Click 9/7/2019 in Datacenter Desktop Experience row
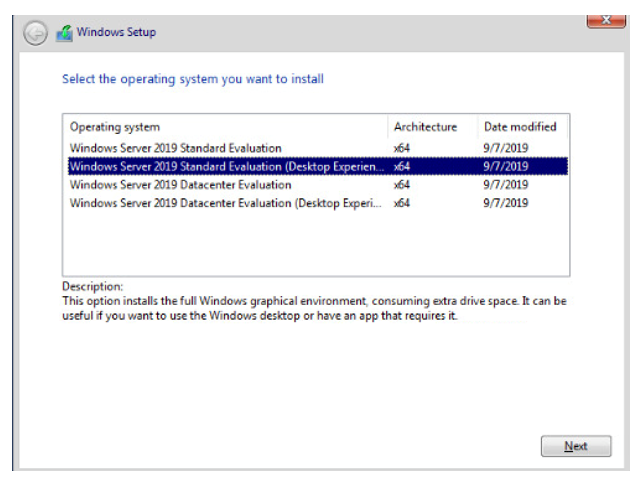The width and height of the screenshot is (644, 484). [x=506, y=203]
